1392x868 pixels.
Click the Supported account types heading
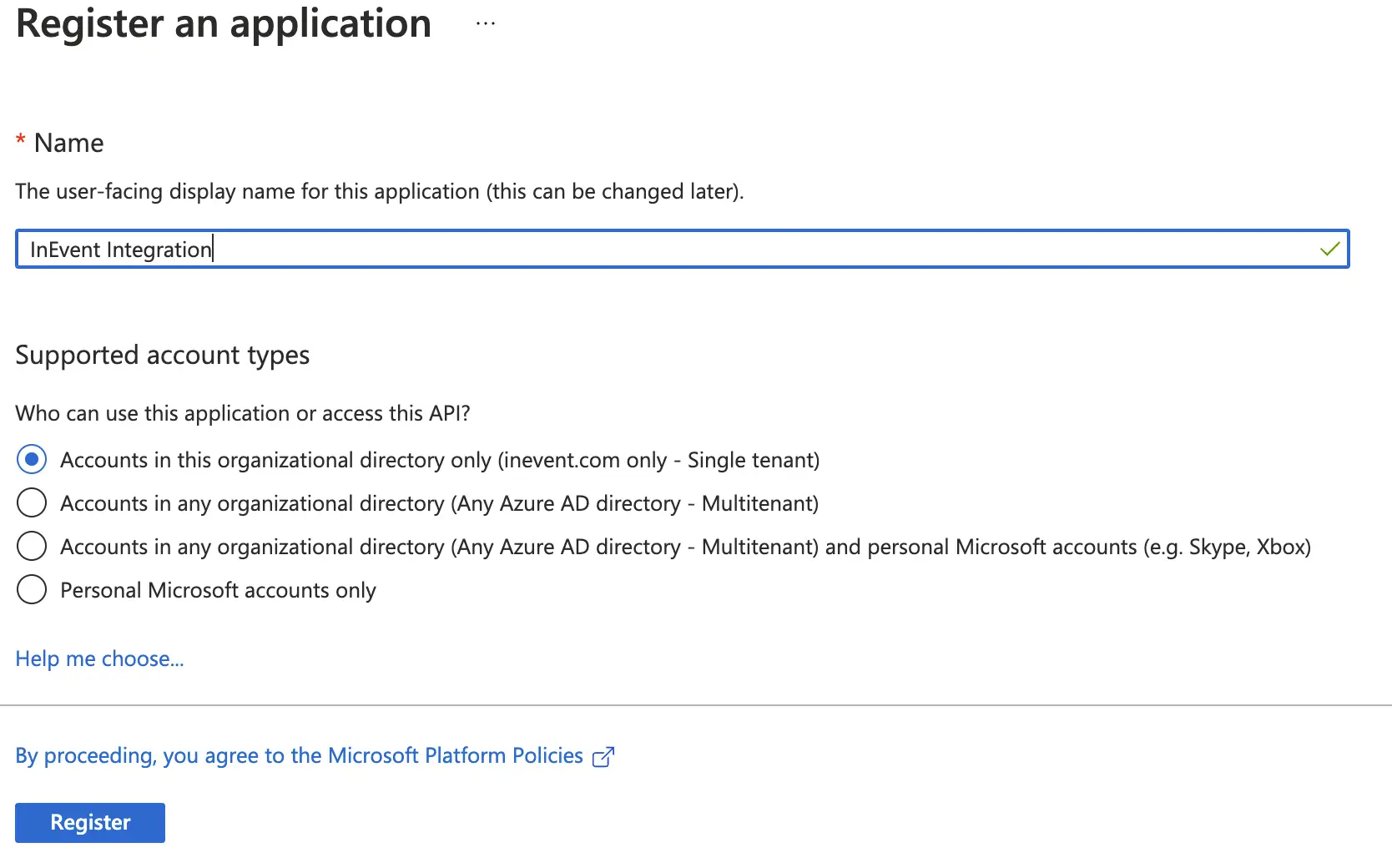point(163,356)
